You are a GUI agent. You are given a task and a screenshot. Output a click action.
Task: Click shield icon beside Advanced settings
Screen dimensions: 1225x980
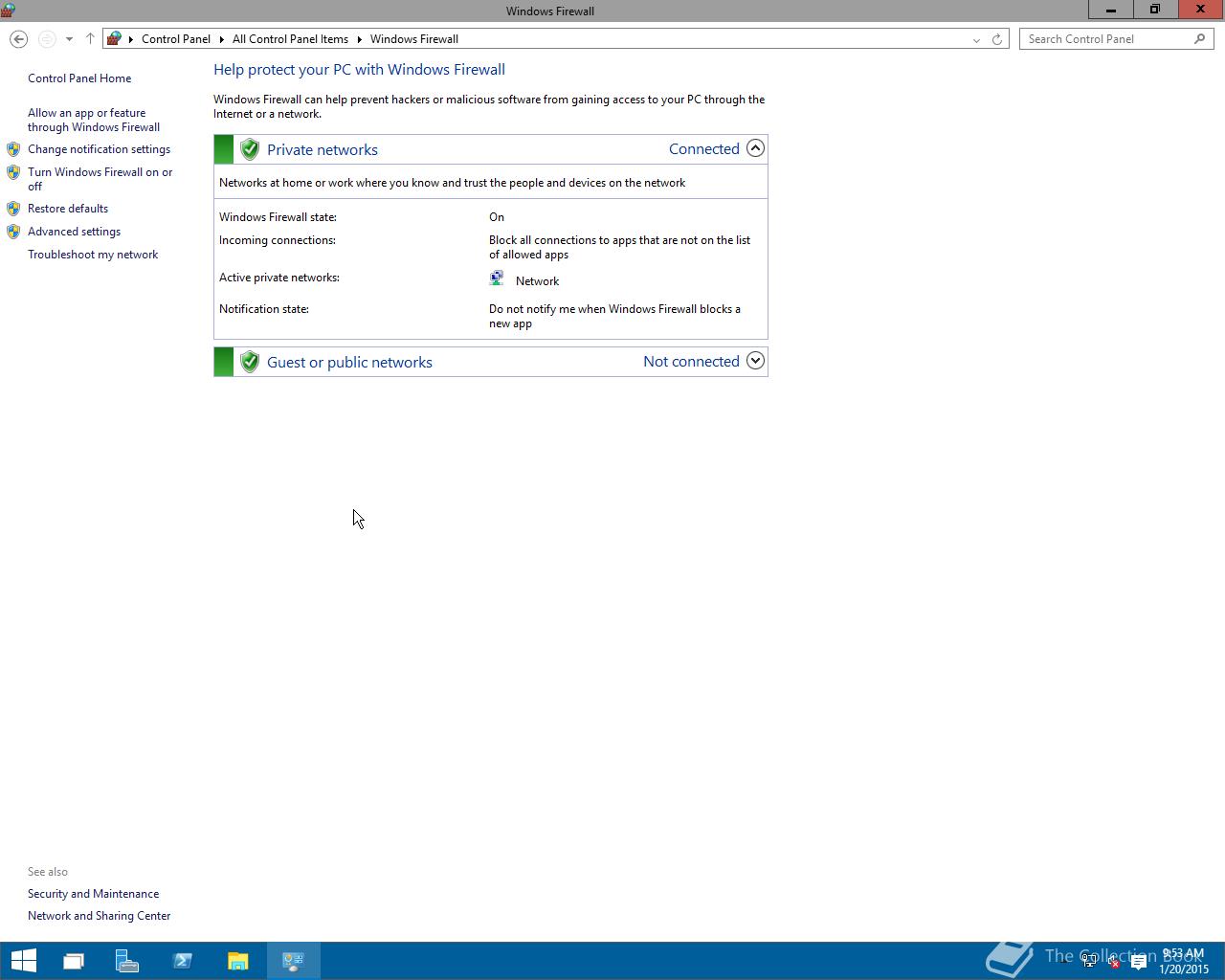(x=13, y=232)
